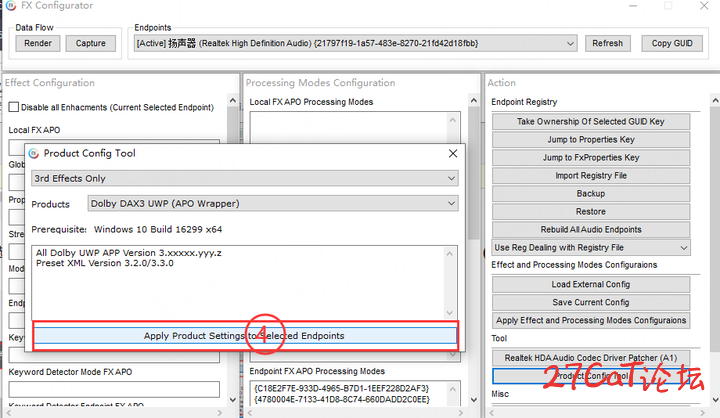Click into the Keyword Detector Mode FX APO field
Viewport: 720px width, 418px height.
click(114, 389)
